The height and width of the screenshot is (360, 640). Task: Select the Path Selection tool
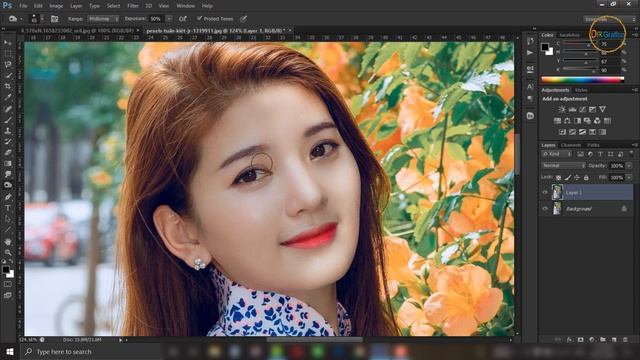coord(8,219)
